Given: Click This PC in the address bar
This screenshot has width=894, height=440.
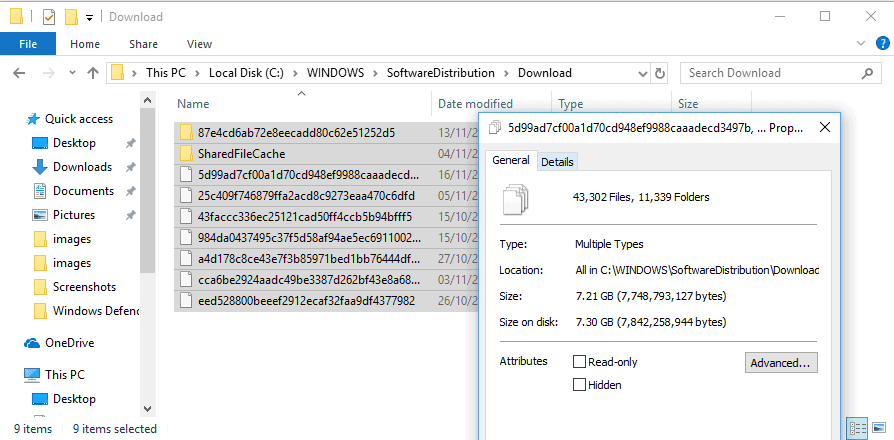Looking at the screenshot, I should (x=165, y=73).
